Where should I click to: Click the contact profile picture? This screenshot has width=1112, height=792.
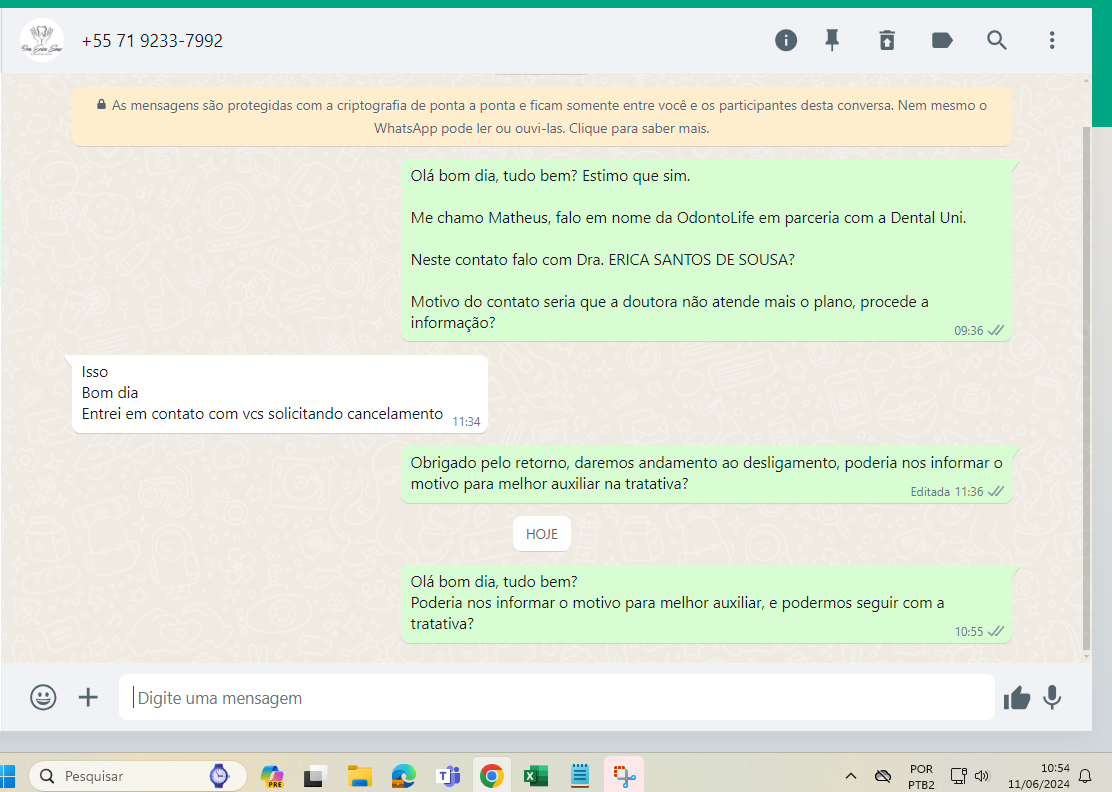click(42, 41)
